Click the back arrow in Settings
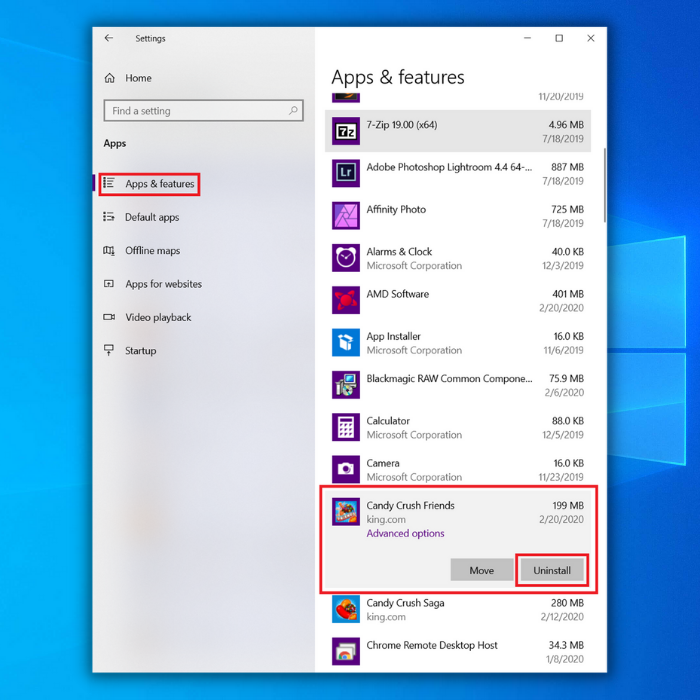 pyautogui.click(x=108, y=38)
